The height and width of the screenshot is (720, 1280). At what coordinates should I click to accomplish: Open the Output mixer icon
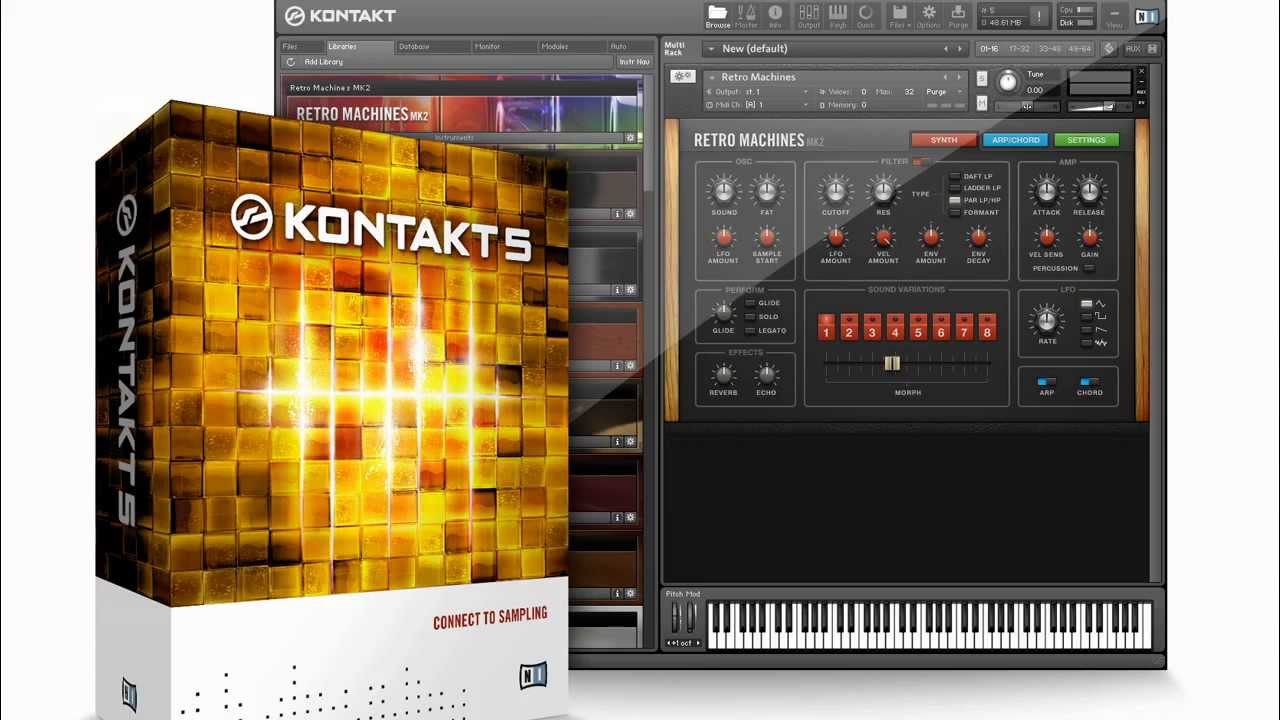tap(809, 16)
